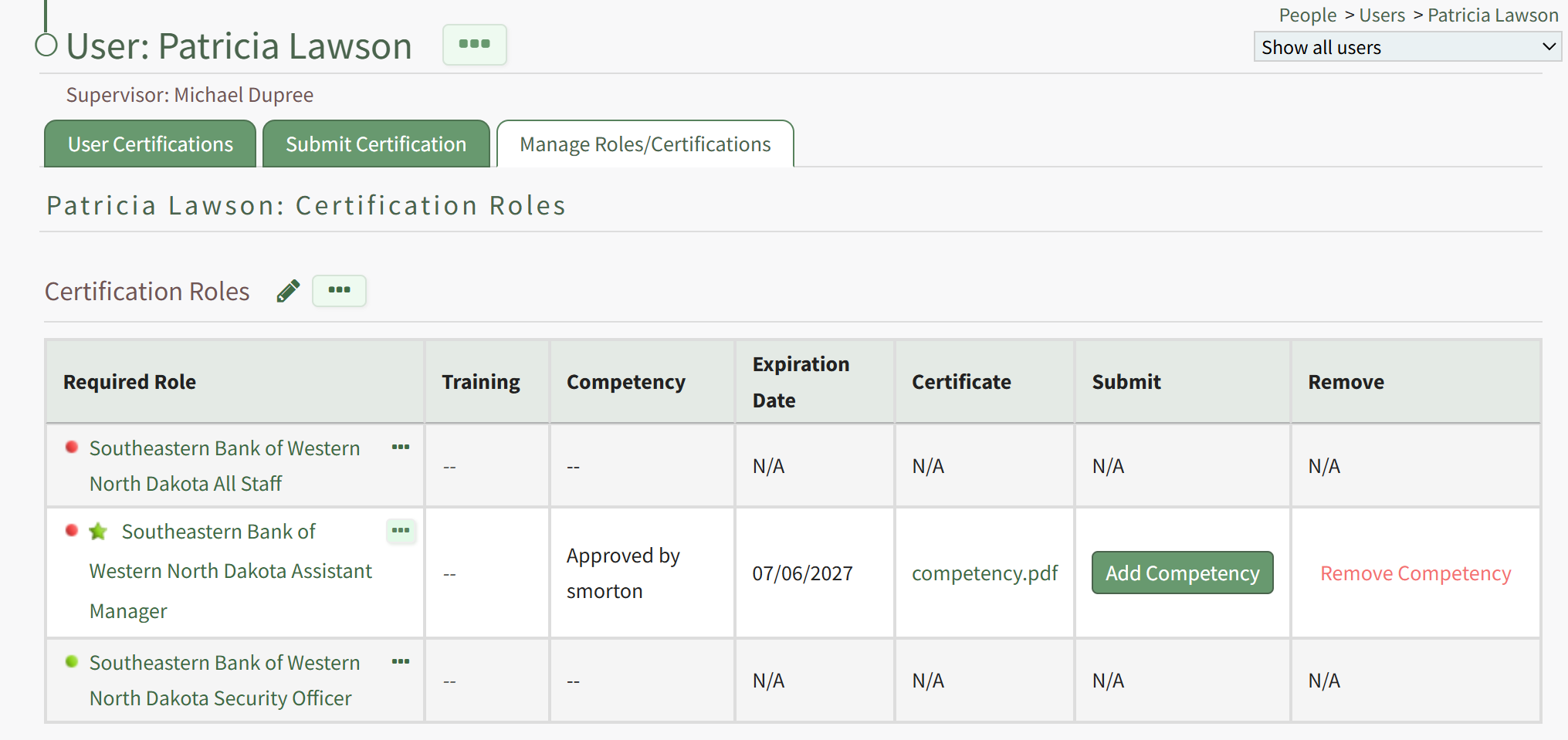The image size is (1568, 740).
Task: Click the Supervisor: Michael Dupree text
Action: pyautogui.click(x=190, y=95)
